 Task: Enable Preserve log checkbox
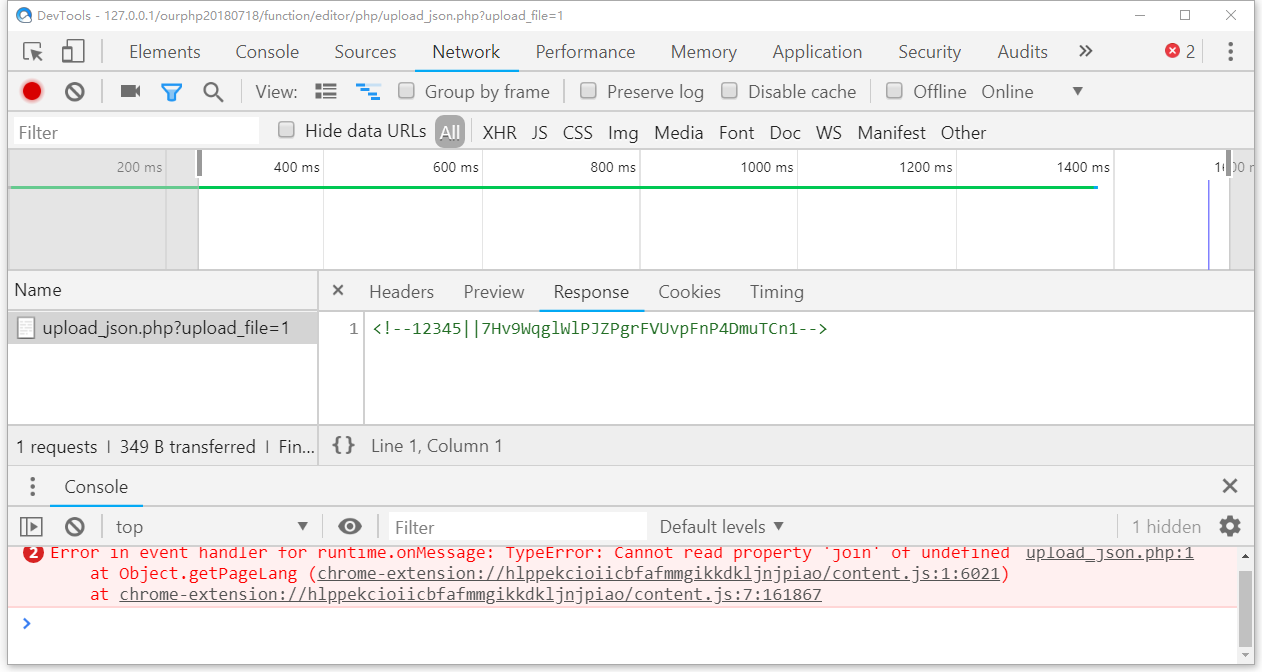(x=588, y=91)
